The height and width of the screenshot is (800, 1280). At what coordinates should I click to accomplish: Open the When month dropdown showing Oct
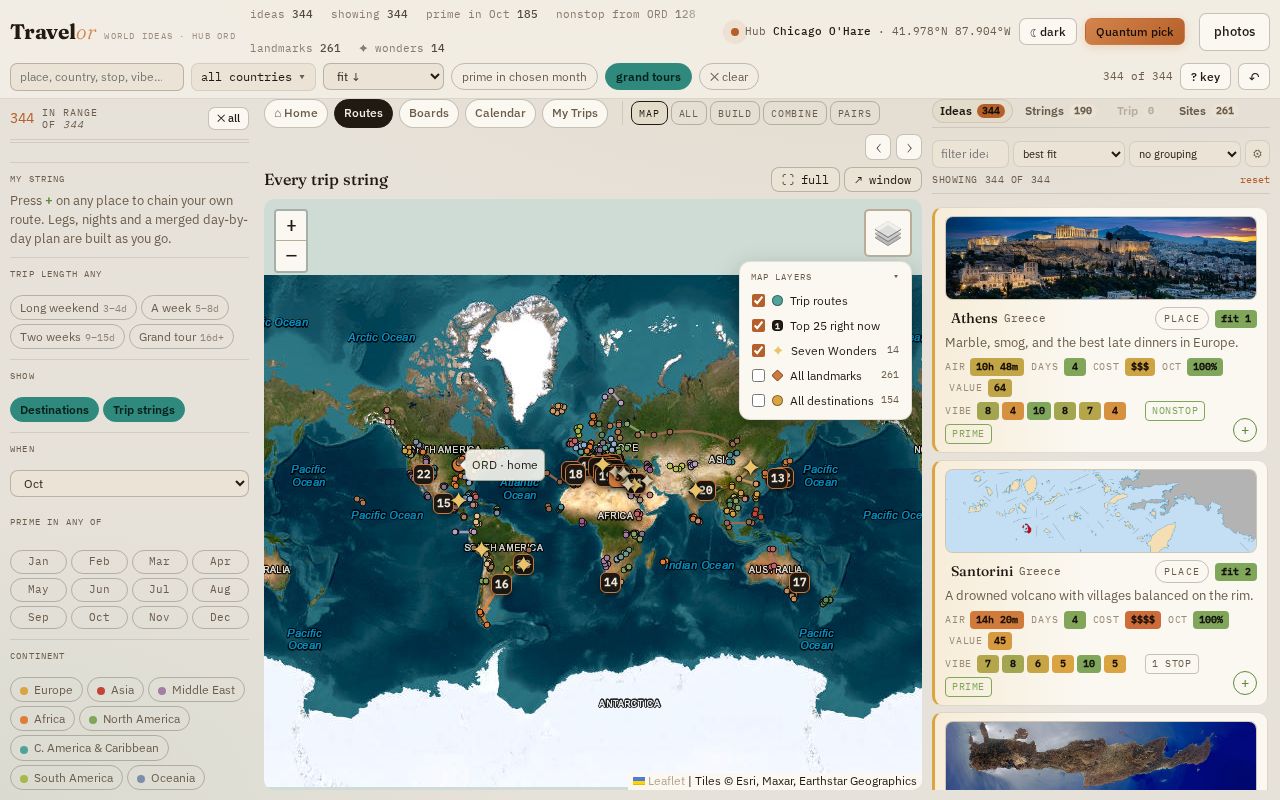pos(129,484)
